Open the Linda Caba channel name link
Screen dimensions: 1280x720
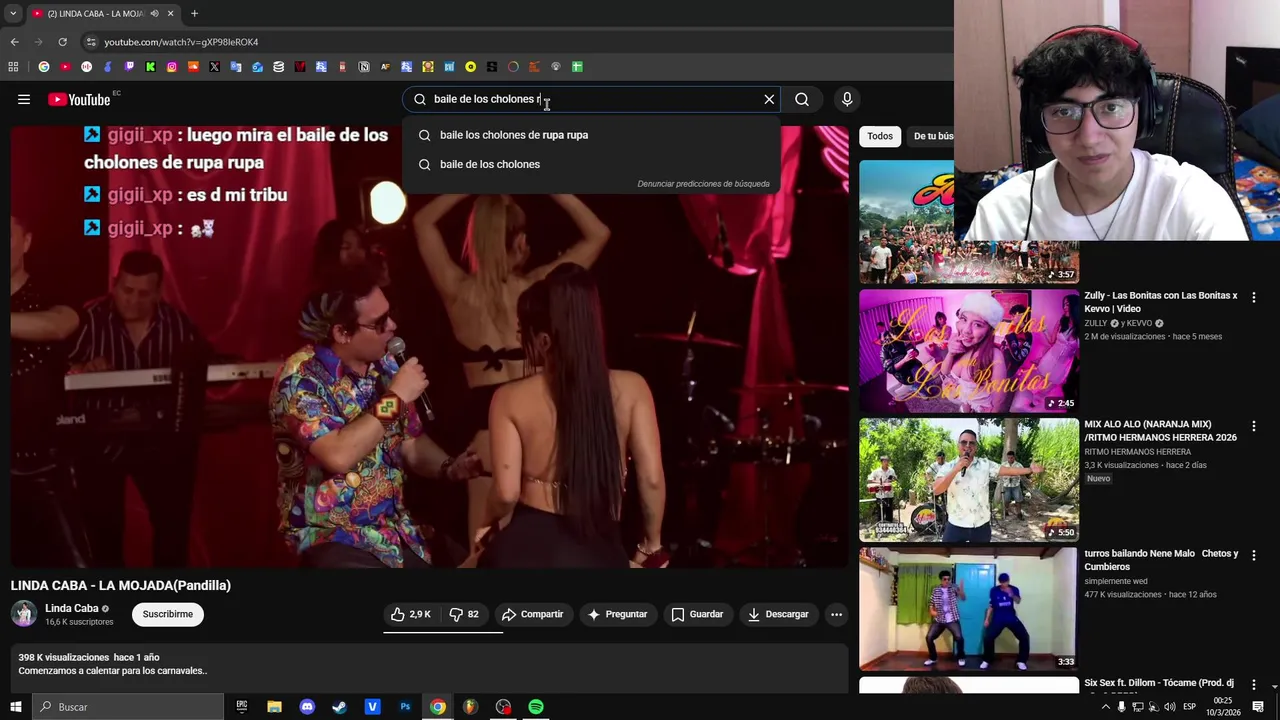coord(72,608)
